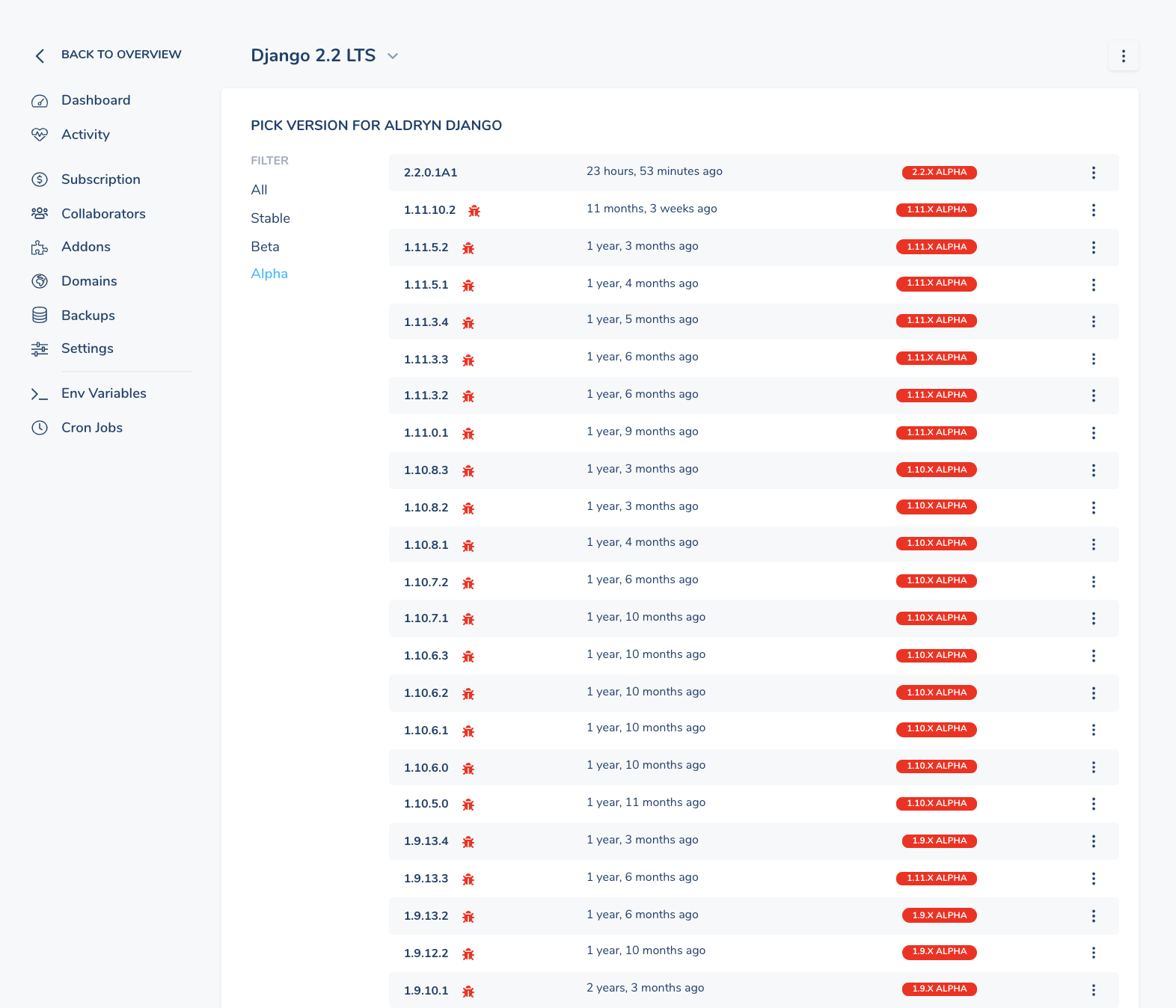Click the bug icon next to 1.11.0.1
Screen dimensions: 1176x1008
pyautogui.click(x=468, y=434)
